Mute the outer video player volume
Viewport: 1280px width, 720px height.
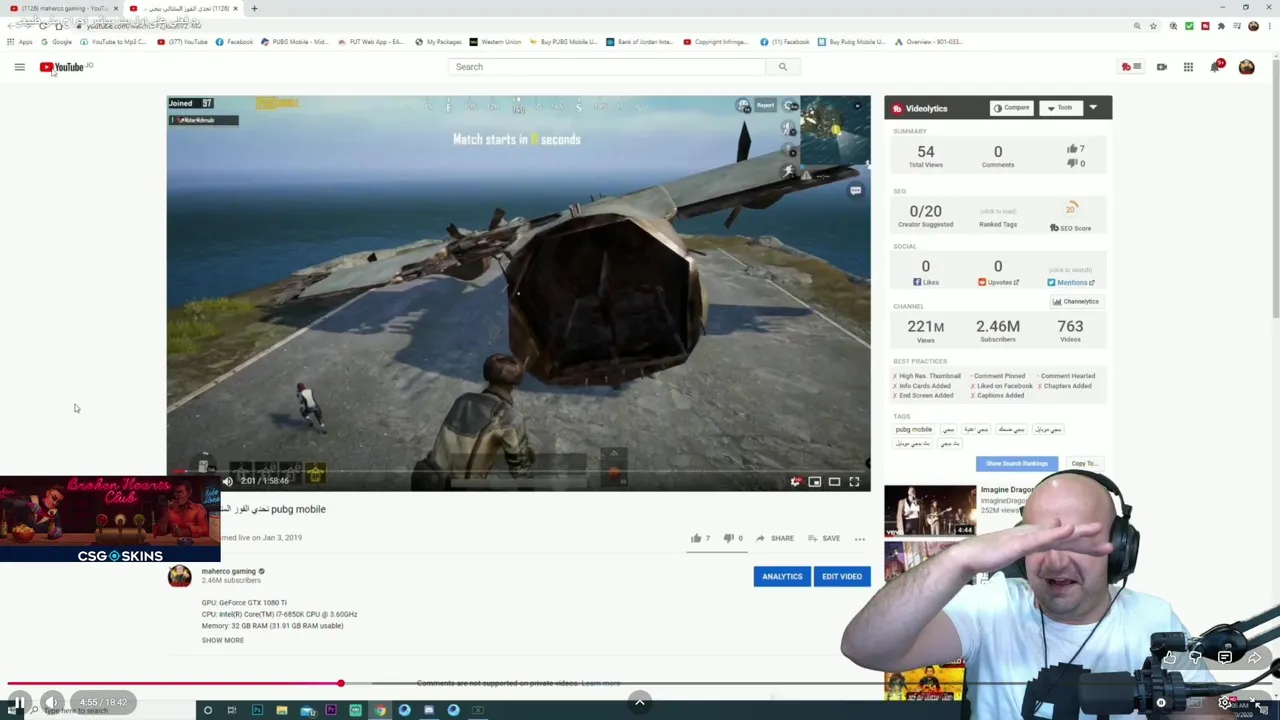click(x=52, y=703)
